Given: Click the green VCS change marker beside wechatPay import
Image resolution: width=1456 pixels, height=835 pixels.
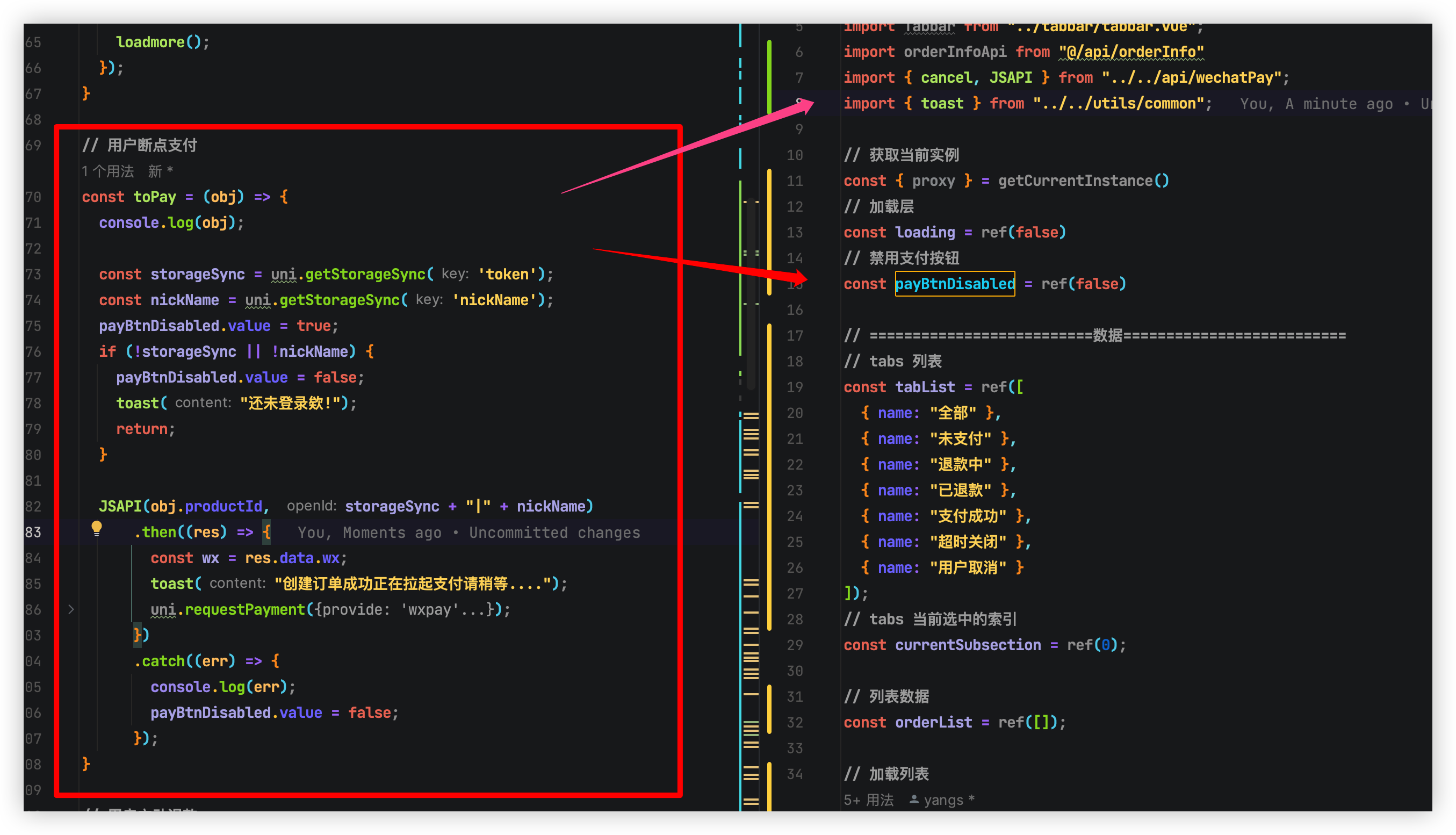Looking at the screenshot, I should (769, 77).
